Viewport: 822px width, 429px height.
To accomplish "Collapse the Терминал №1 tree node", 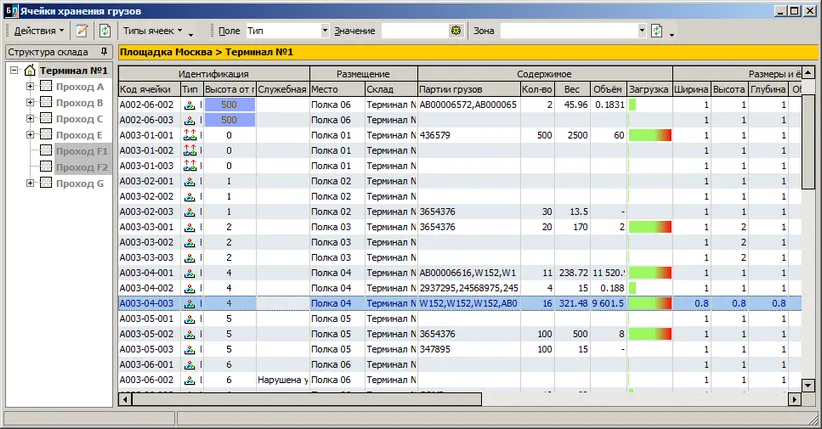I will [13, 71].
